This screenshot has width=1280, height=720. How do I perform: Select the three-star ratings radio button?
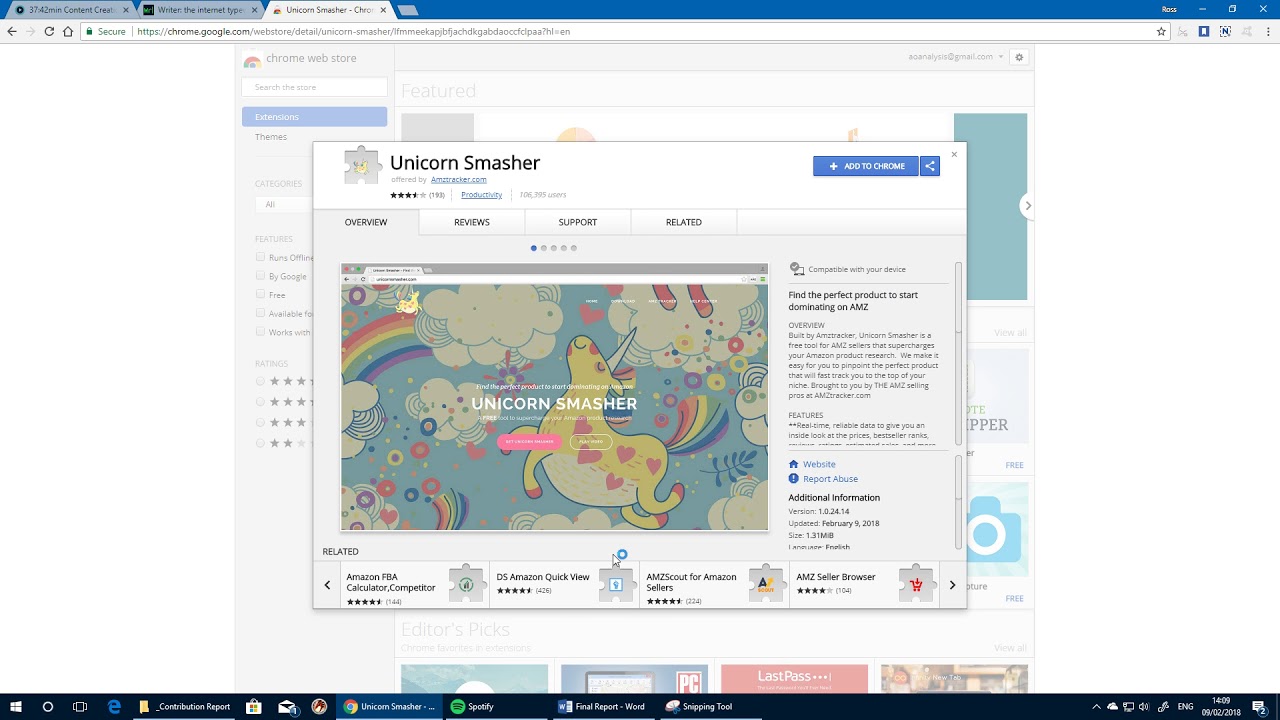[261, 422]
